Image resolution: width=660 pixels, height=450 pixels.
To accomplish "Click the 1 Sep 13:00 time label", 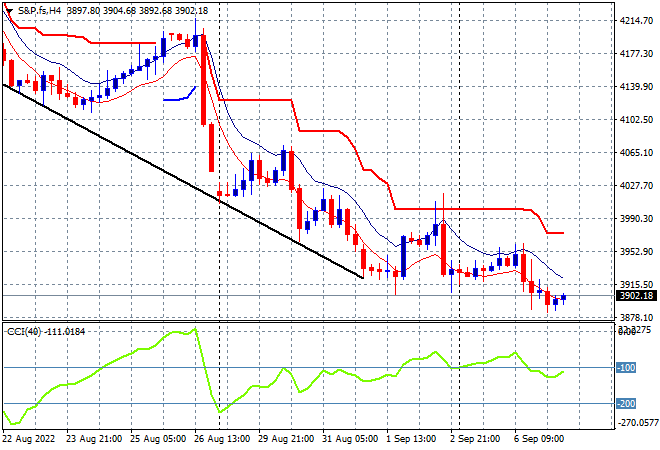I will pyautogui.click(x=411, y=439).
